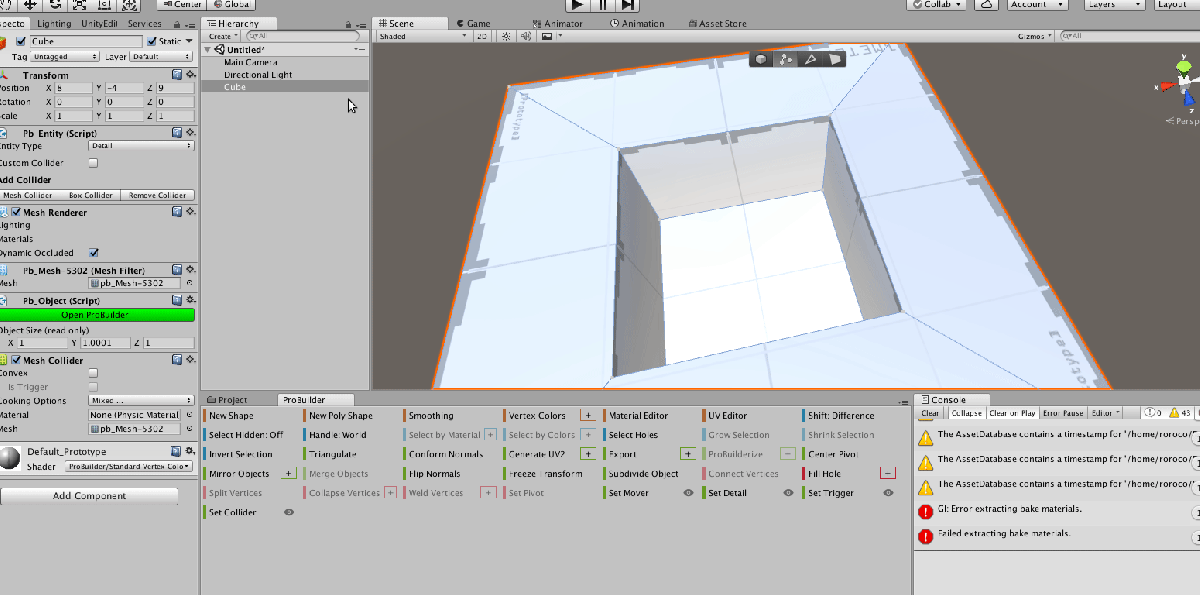Viewport: 1200px width, 595px height.
Task: Toggle scene lighting sun icon
Action: [x=506, y=36]
